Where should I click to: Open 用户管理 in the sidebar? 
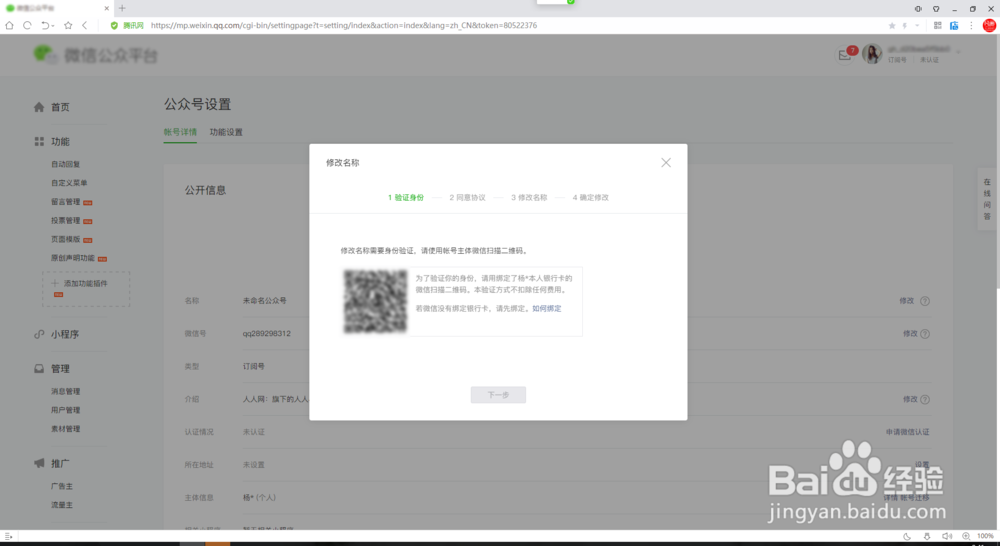[x=66, y=410]
